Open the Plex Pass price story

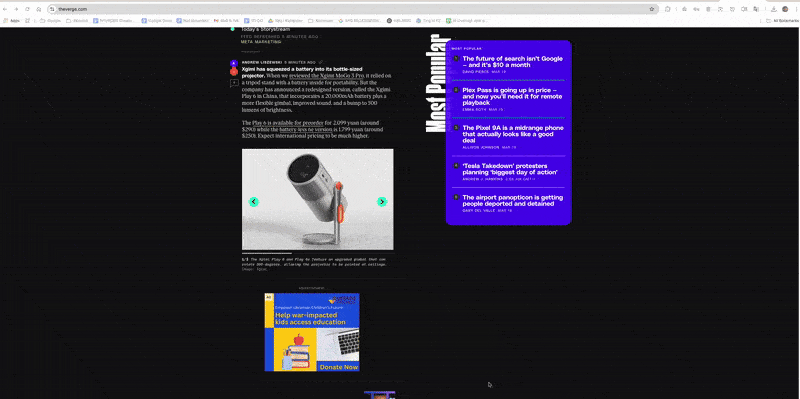point(512,96)
